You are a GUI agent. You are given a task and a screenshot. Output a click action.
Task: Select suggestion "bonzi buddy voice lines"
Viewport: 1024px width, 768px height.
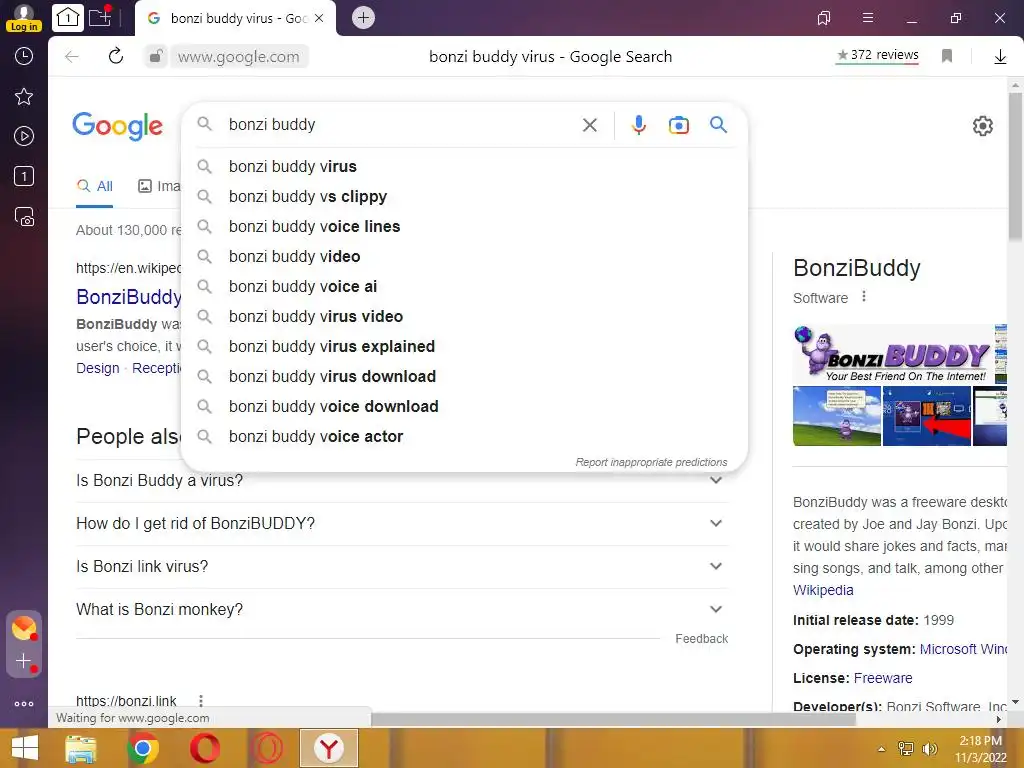(464, 227)
